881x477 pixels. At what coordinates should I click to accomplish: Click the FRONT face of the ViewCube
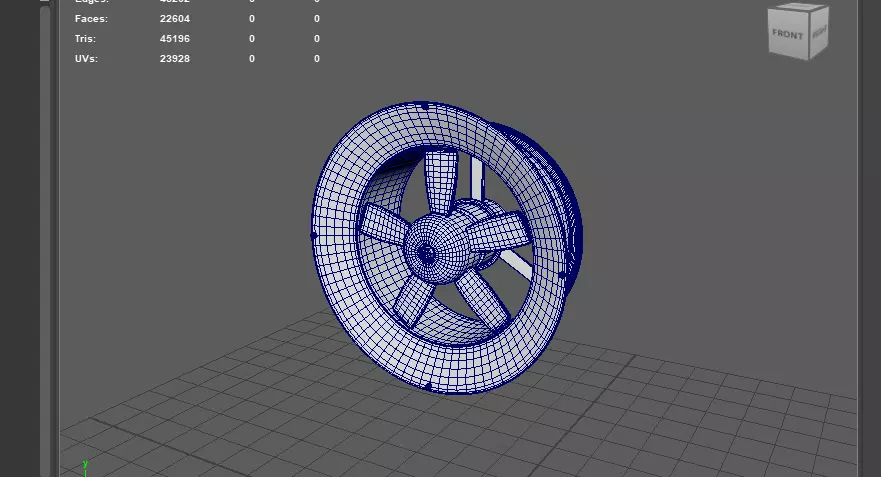pyautogui.click(x=788, y=35)
